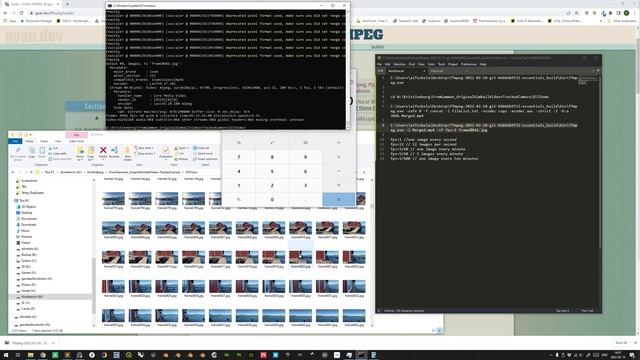Click Delete in the File Explorer ribbon

[x=103, y=152]
